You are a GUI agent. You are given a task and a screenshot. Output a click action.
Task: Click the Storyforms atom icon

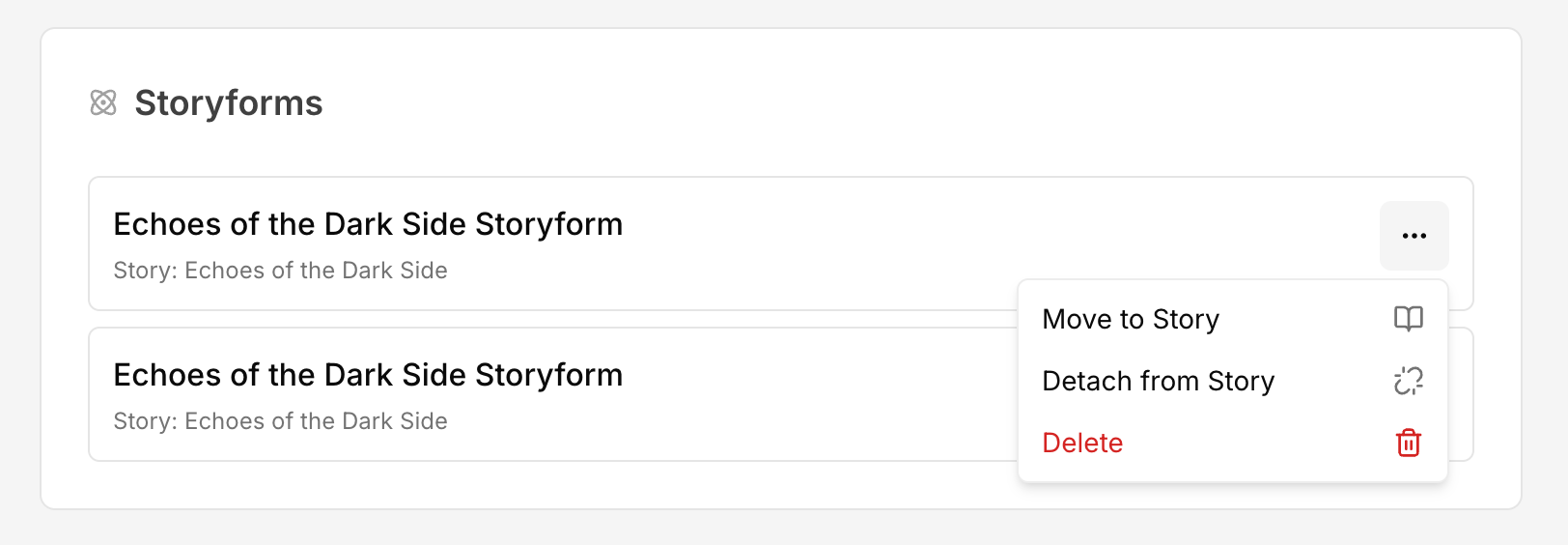pos(103,102)
